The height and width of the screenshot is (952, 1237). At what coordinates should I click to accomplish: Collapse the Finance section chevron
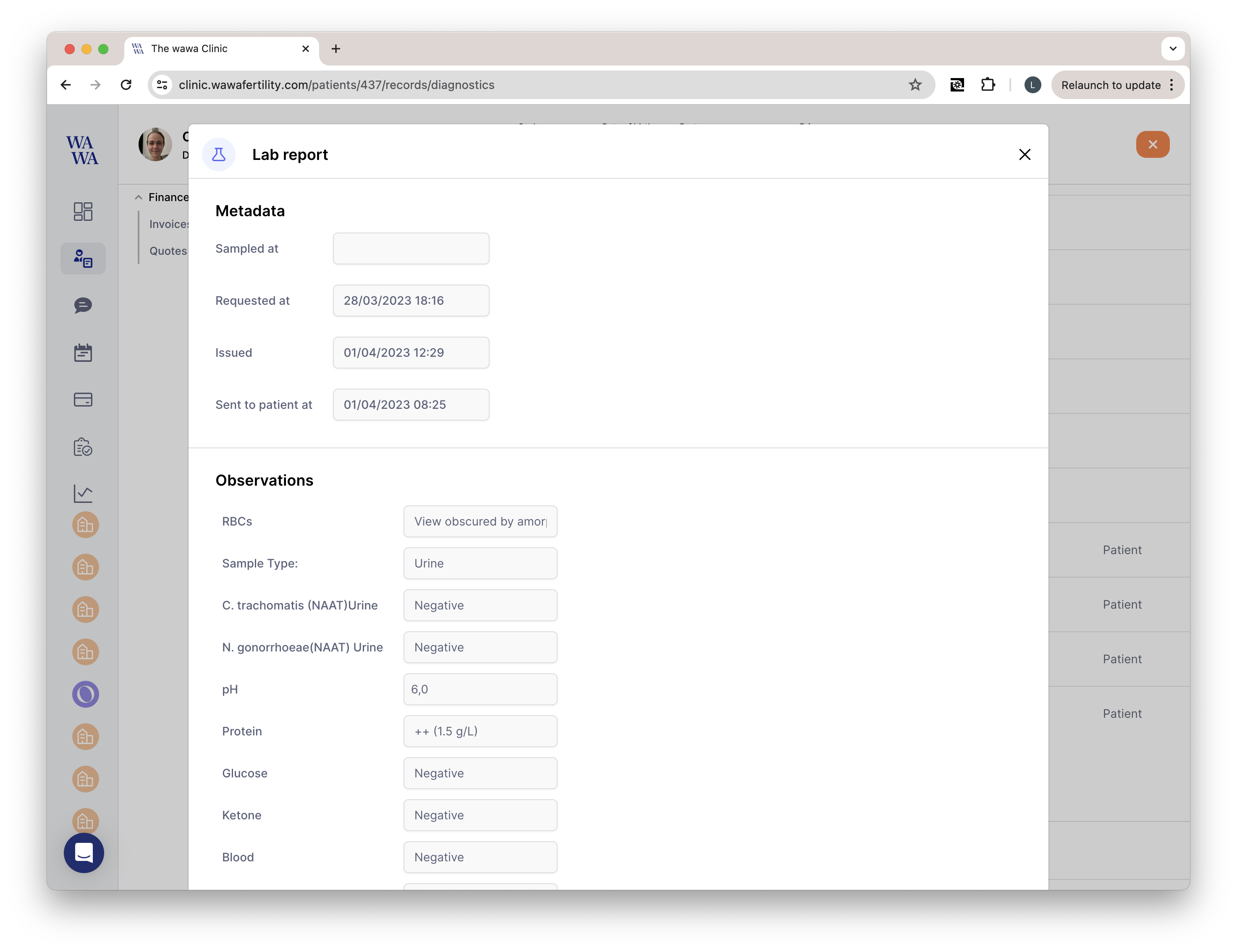[x=138, y=197]
